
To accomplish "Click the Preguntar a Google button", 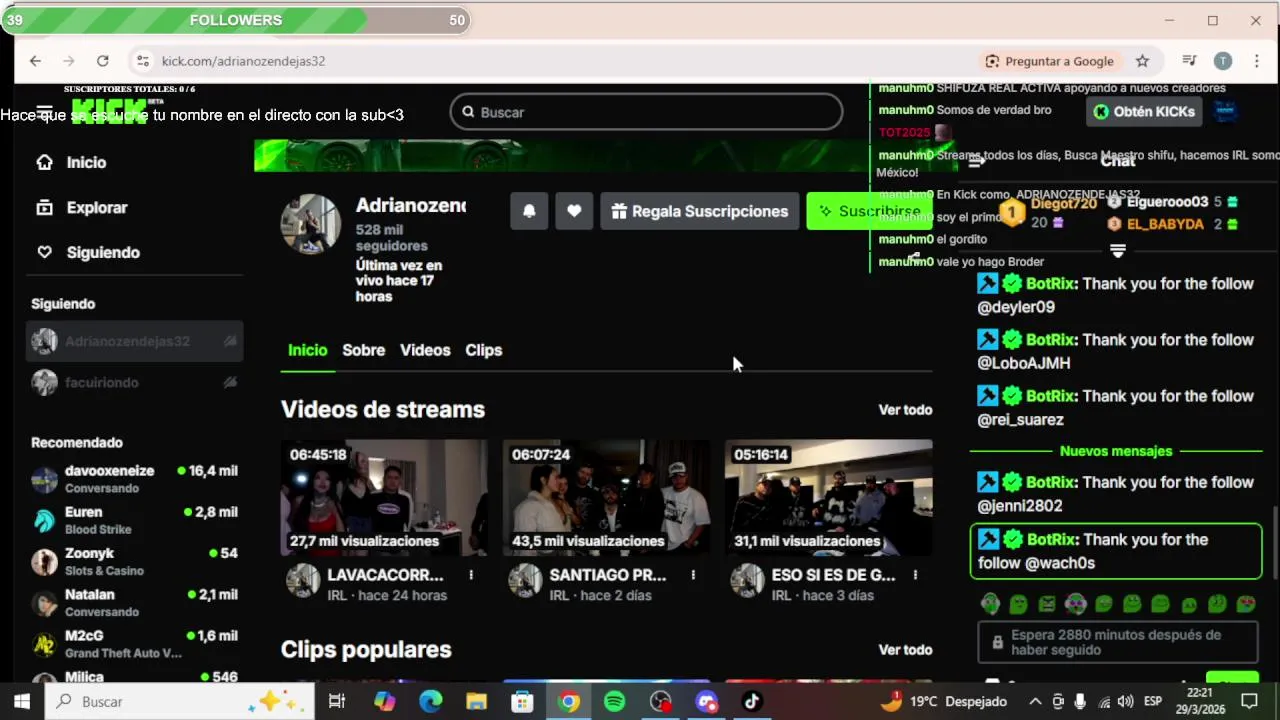I will click(x=1049, y=61).
